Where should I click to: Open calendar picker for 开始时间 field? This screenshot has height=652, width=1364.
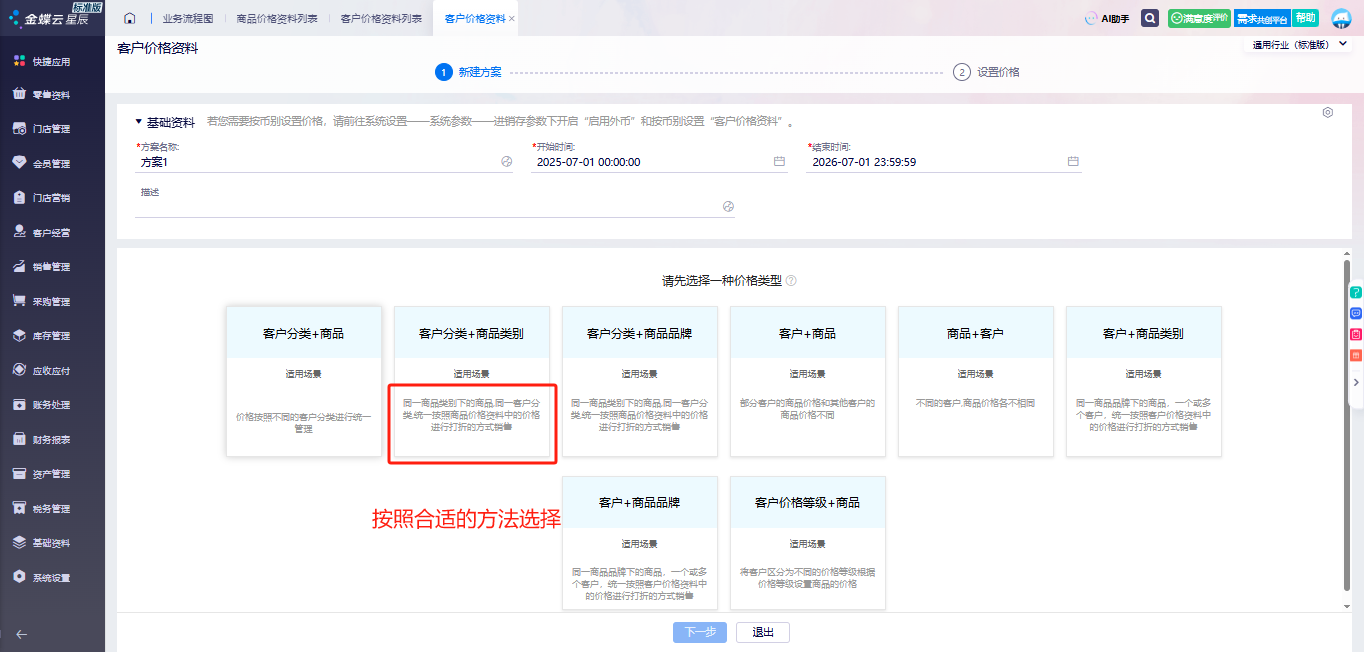(x=779, y=162)
